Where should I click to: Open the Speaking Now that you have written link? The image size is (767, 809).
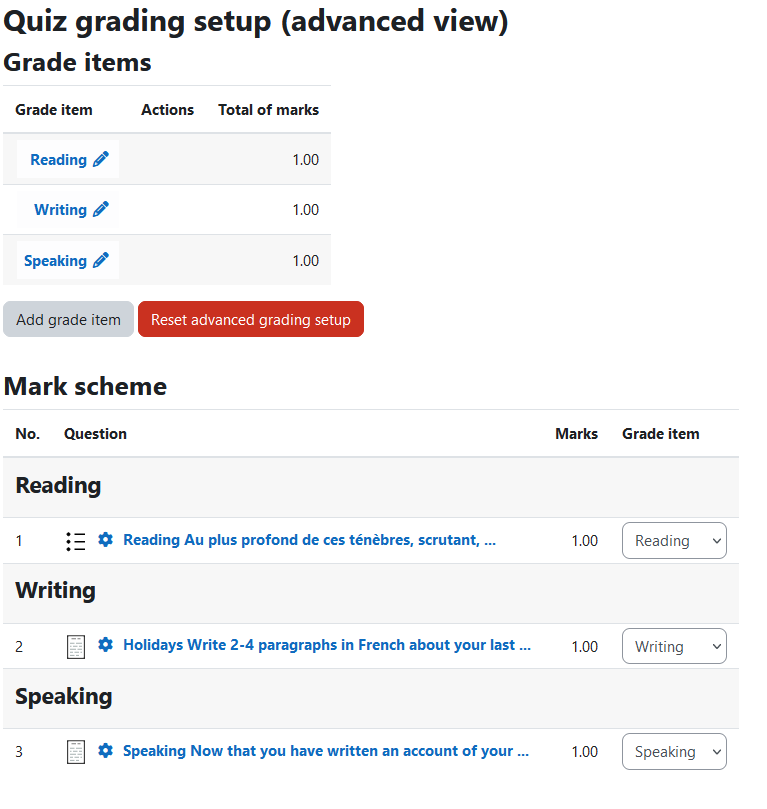point(326,751)
